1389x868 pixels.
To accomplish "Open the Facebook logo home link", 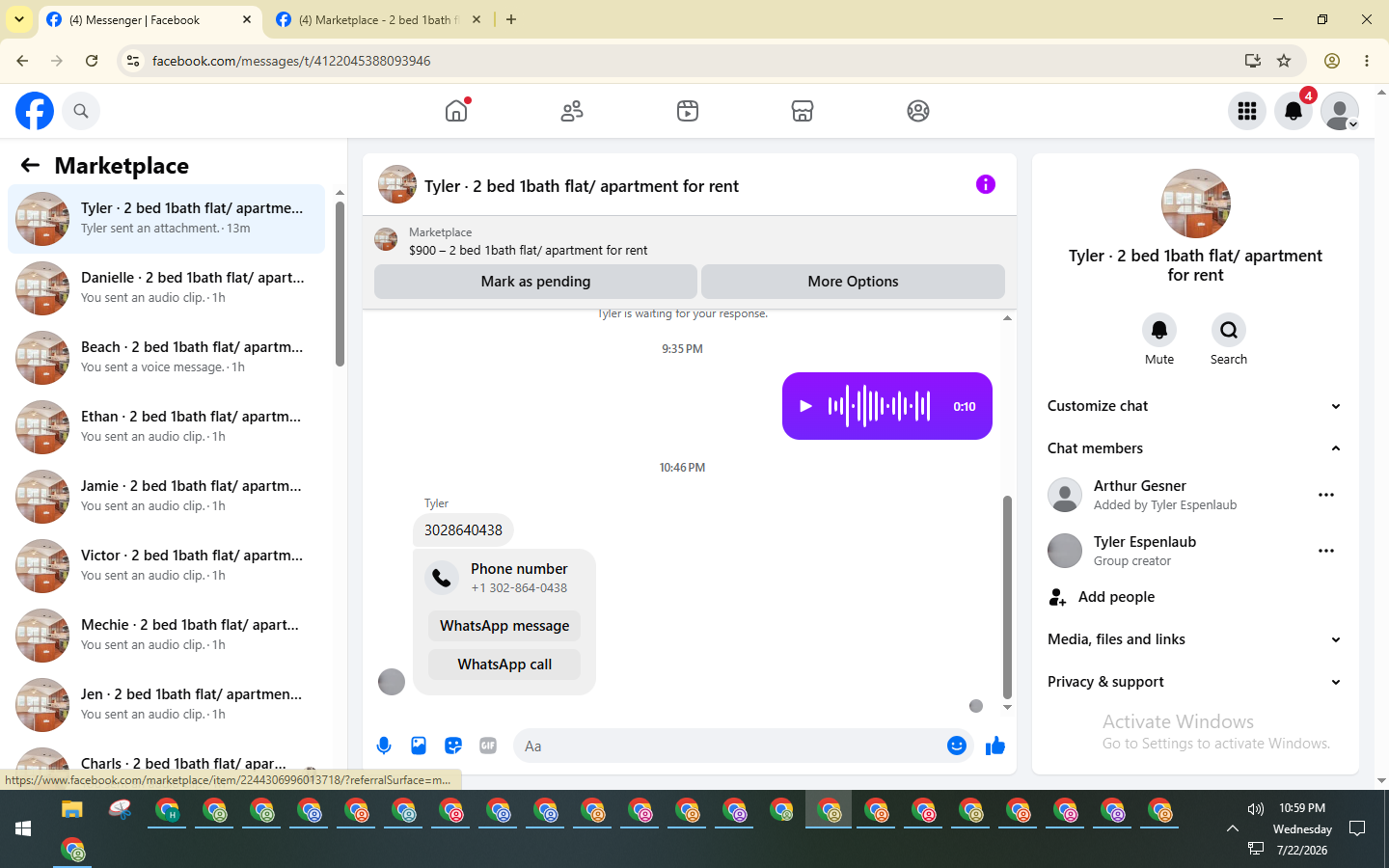I will coord(35,111).
